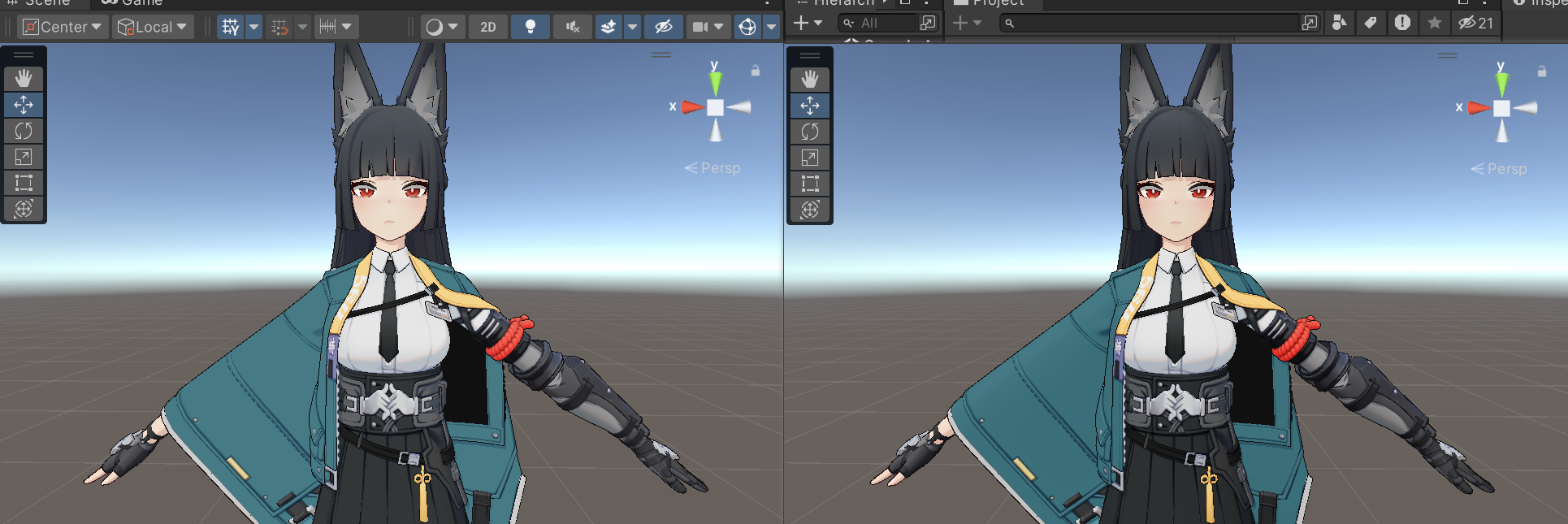Image resolution: width=1568 pixels, height=524 pixels.
Task: Open the Local handle rotation dropdown
Action: (153, 27)
